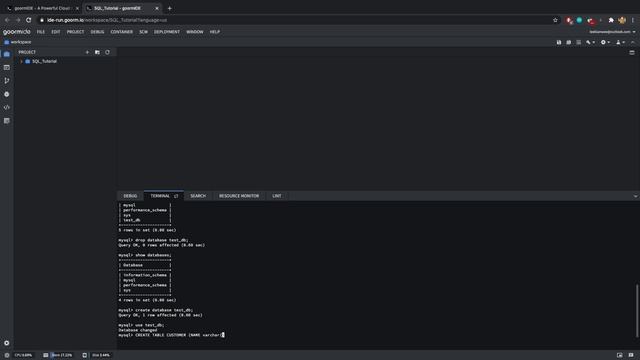
Task: Switch to the first goormIDE browser tab
Action: pos(42,8)
